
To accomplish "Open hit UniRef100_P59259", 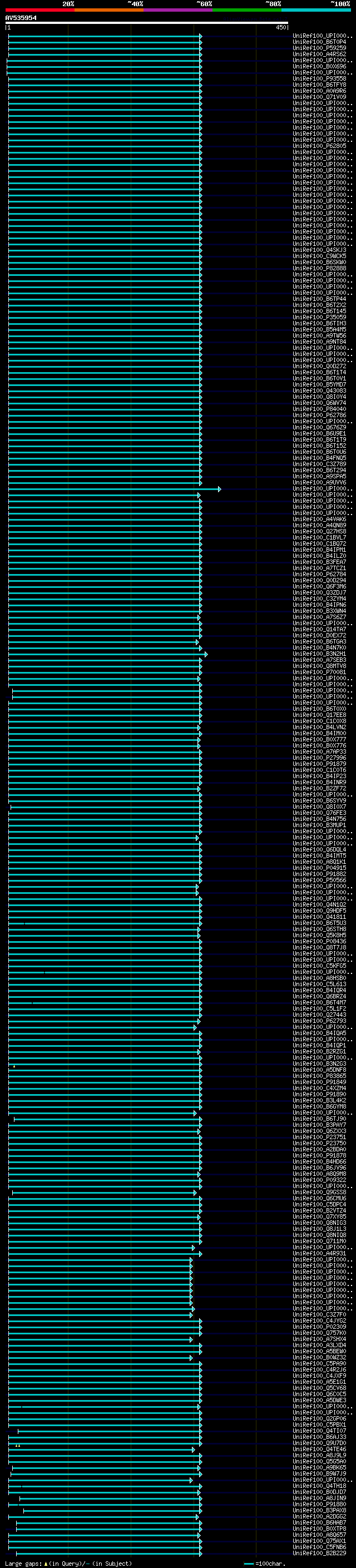I will (319, 48).
